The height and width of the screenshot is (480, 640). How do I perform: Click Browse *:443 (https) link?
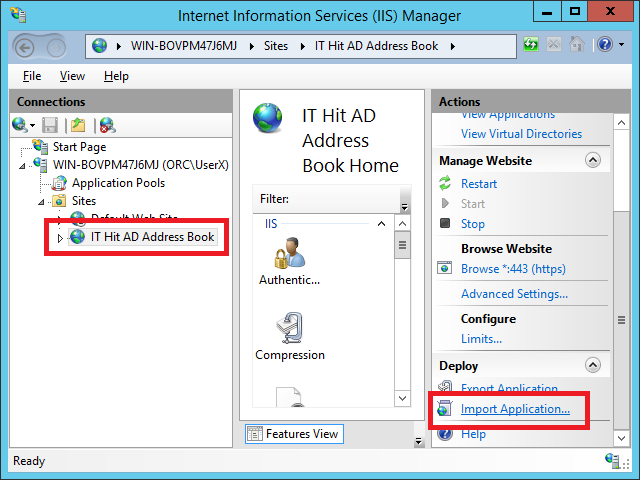pyautogui.click(x=513, y=269)
